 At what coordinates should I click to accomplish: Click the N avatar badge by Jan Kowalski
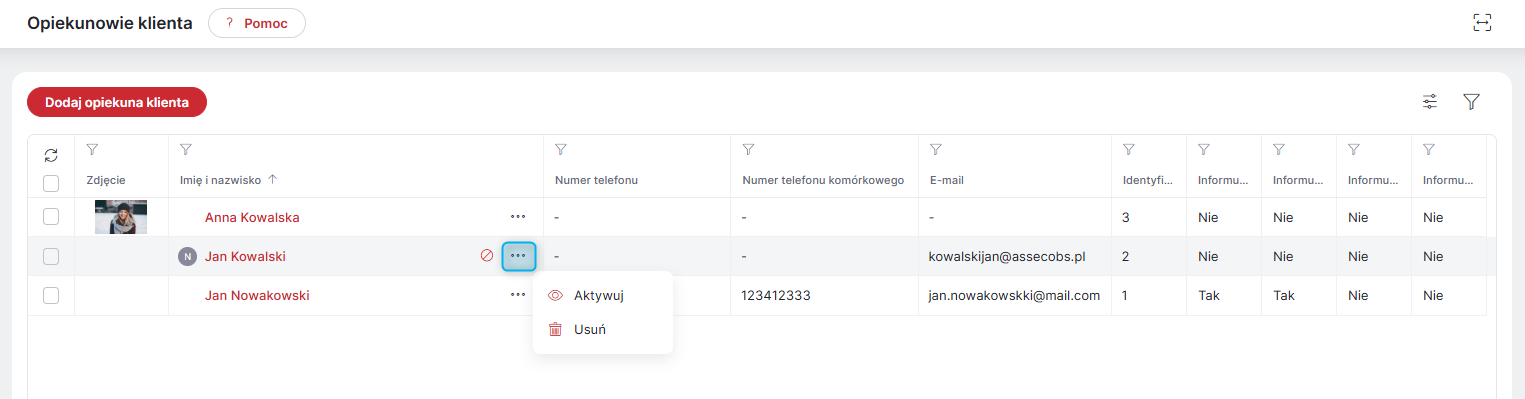(x=187, y=256)
